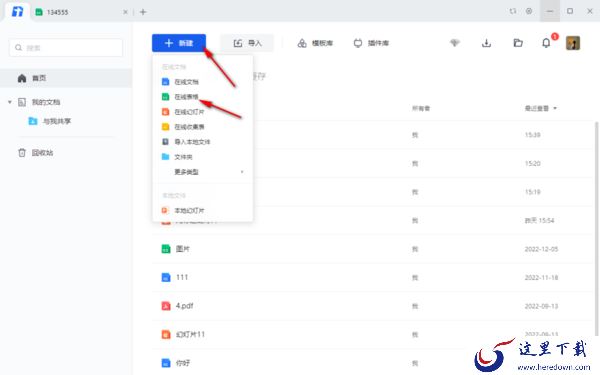Click the 15:20 timestamp row
Screen dimensions: 600x375
tap(532, 163)
